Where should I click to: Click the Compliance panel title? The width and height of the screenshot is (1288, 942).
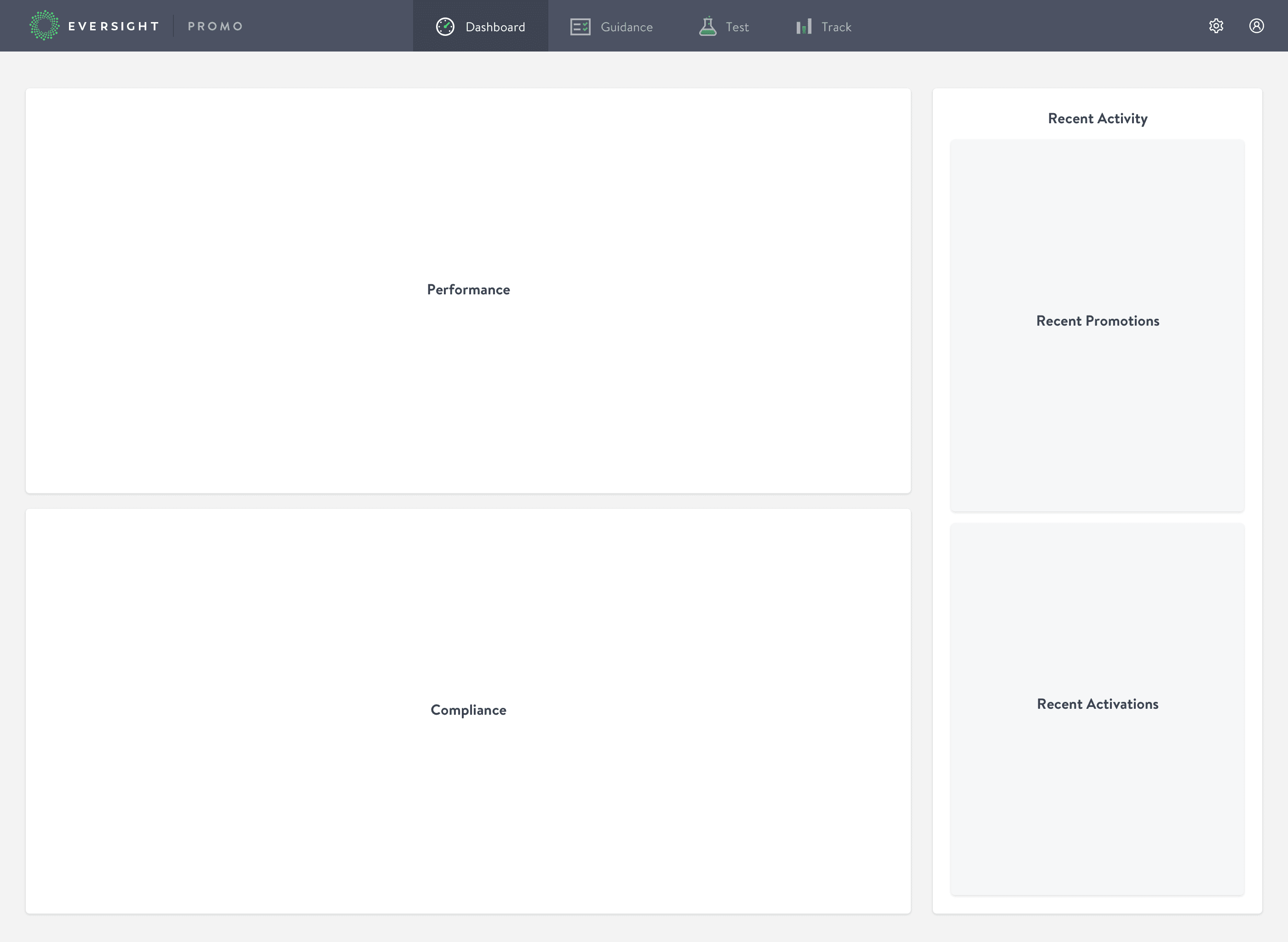(469, 710)
